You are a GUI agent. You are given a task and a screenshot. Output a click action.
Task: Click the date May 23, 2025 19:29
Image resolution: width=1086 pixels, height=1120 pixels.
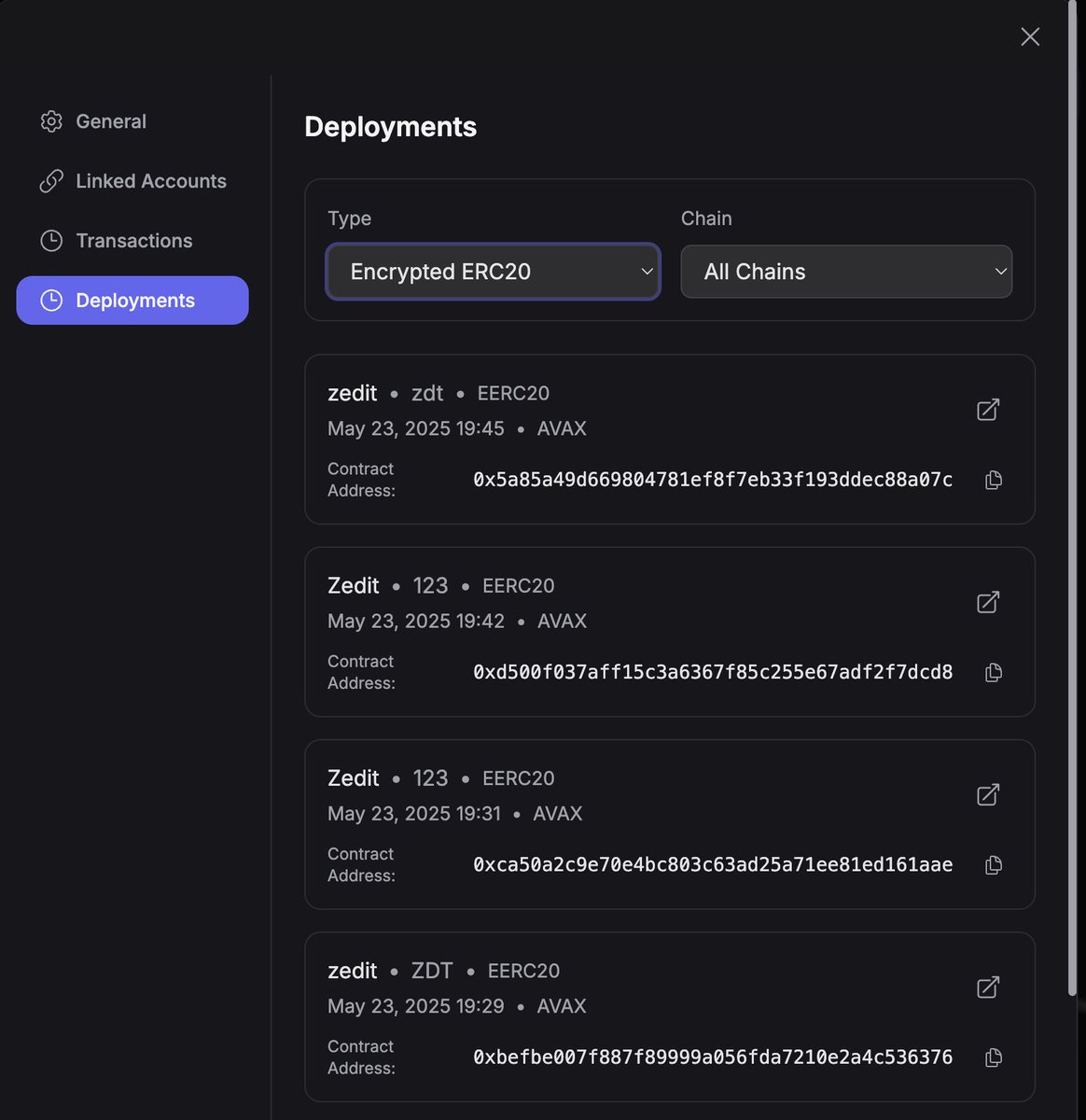(416, 1006)
